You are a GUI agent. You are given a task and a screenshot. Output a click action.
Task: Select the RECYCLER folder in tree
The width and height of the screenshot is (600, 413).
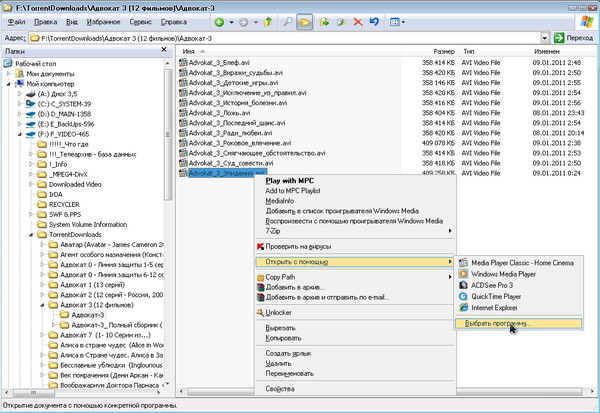(x=64, y=204)
